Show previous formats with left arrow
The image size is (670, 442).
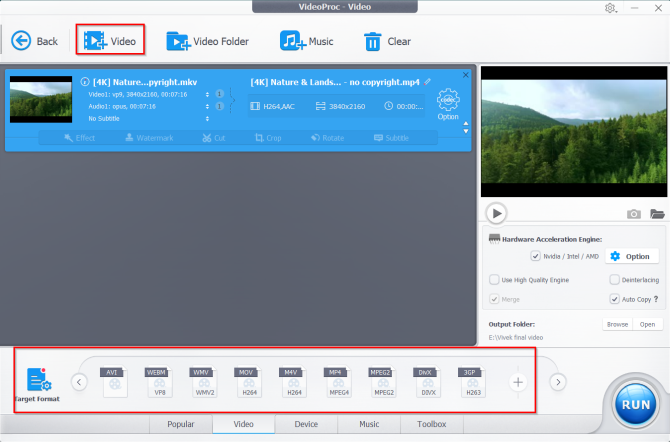tap(79, 382)
